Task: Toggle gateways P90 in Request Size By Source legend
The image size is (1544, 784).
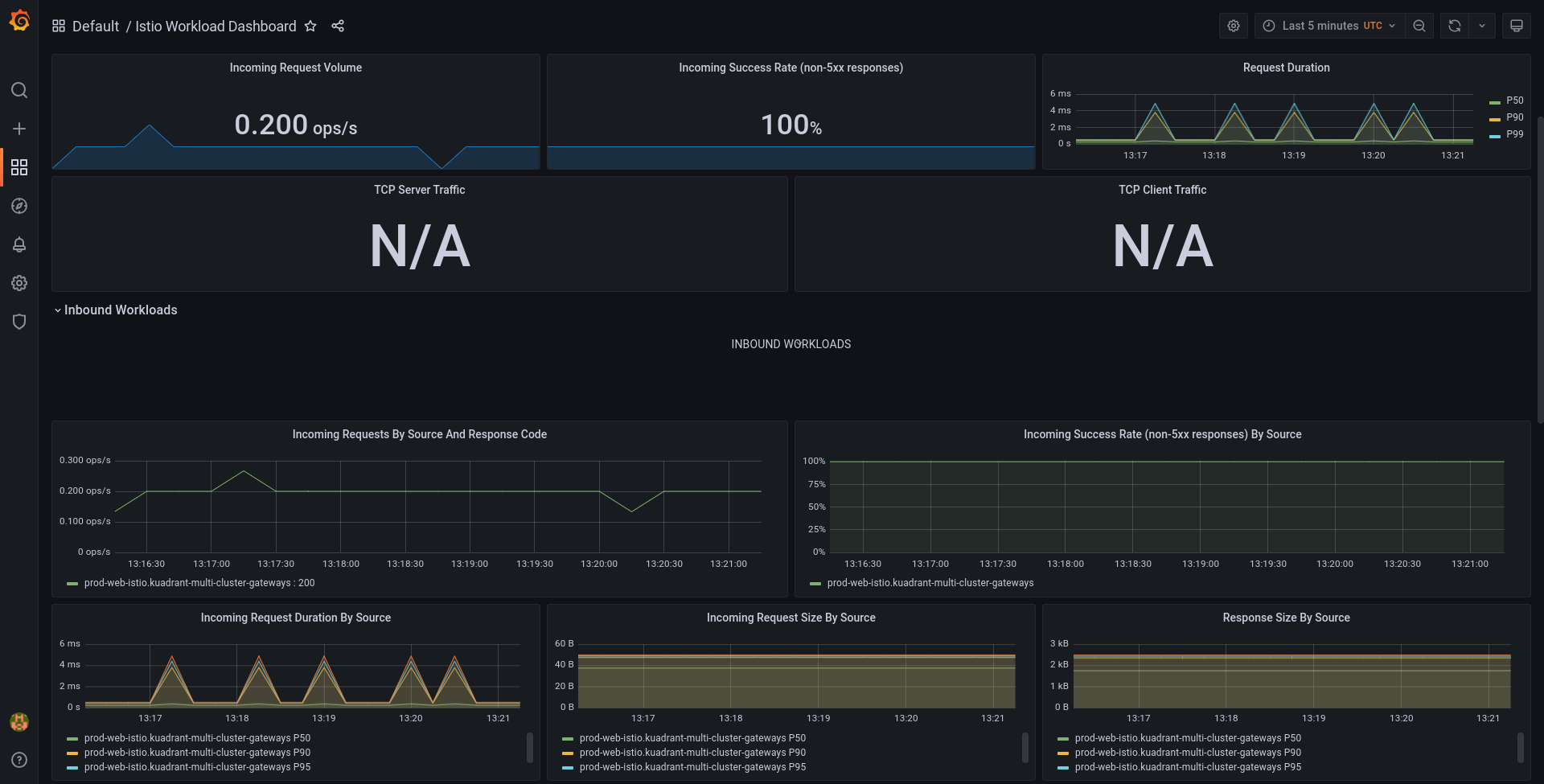Action: [692, 753]
